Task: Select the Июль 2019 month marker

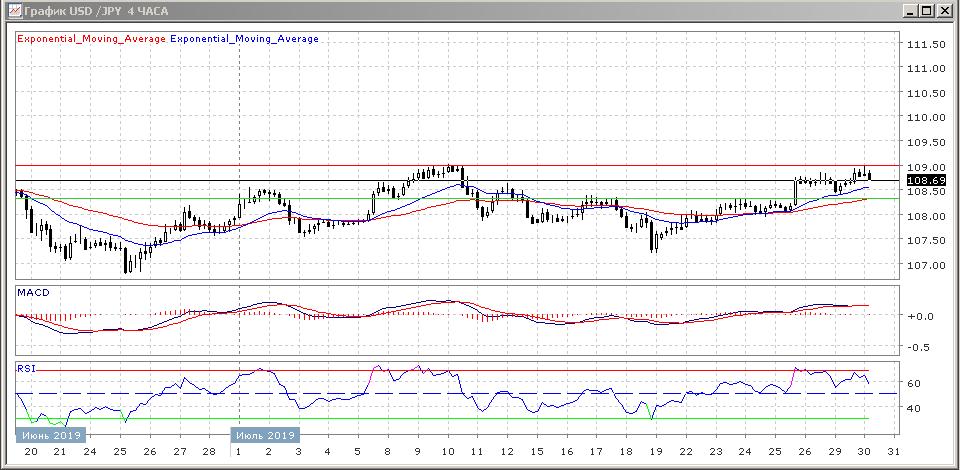Action: click(x=266, y=435)
